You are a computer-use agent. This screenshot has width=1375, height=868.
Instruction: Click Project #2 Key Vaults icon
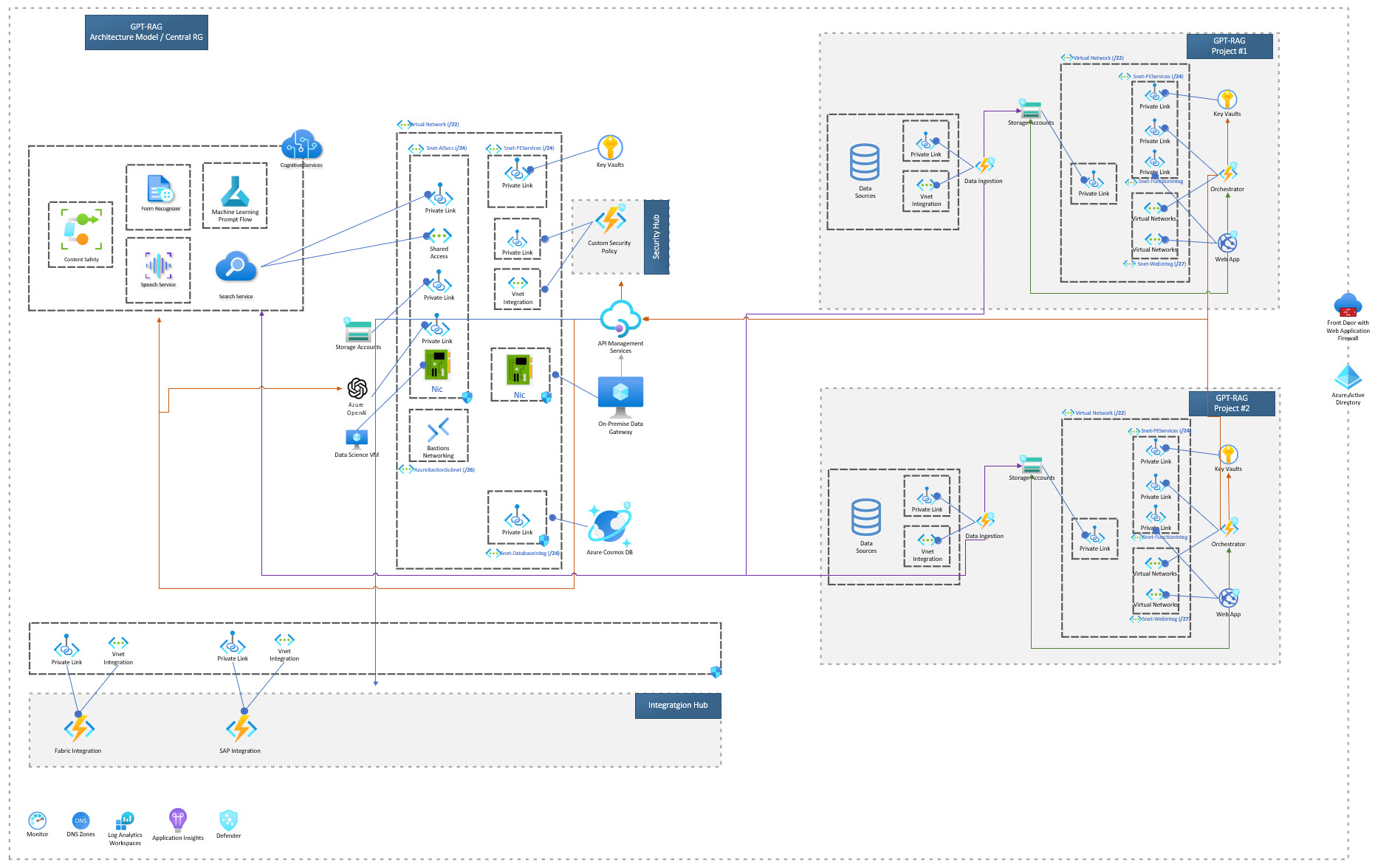[1229, 455]
